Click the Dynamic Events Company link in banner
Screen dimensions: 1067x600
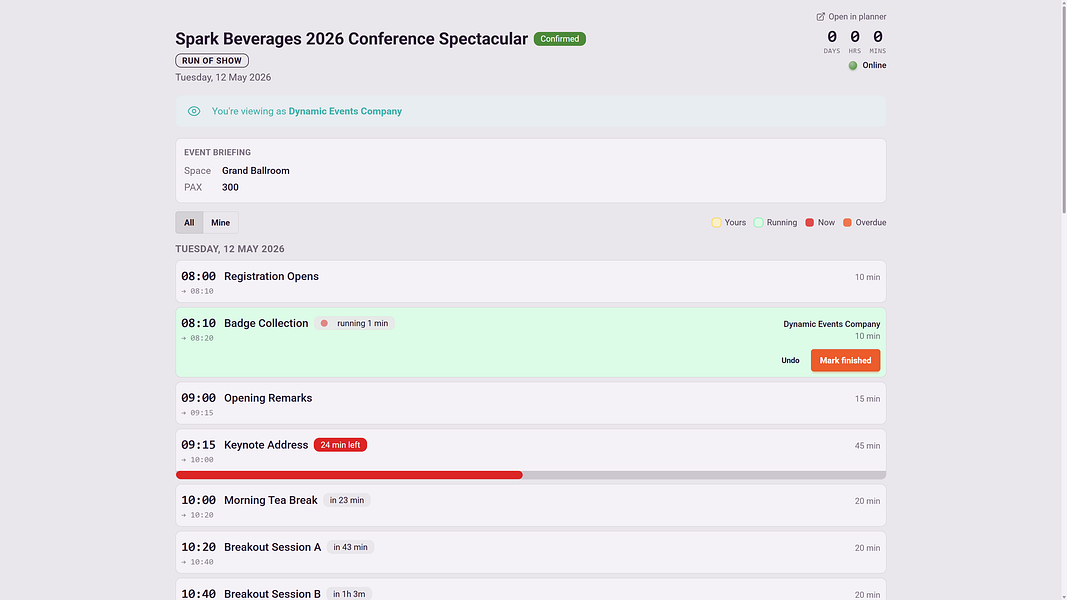pyautogui.click(x=345, y=111)
